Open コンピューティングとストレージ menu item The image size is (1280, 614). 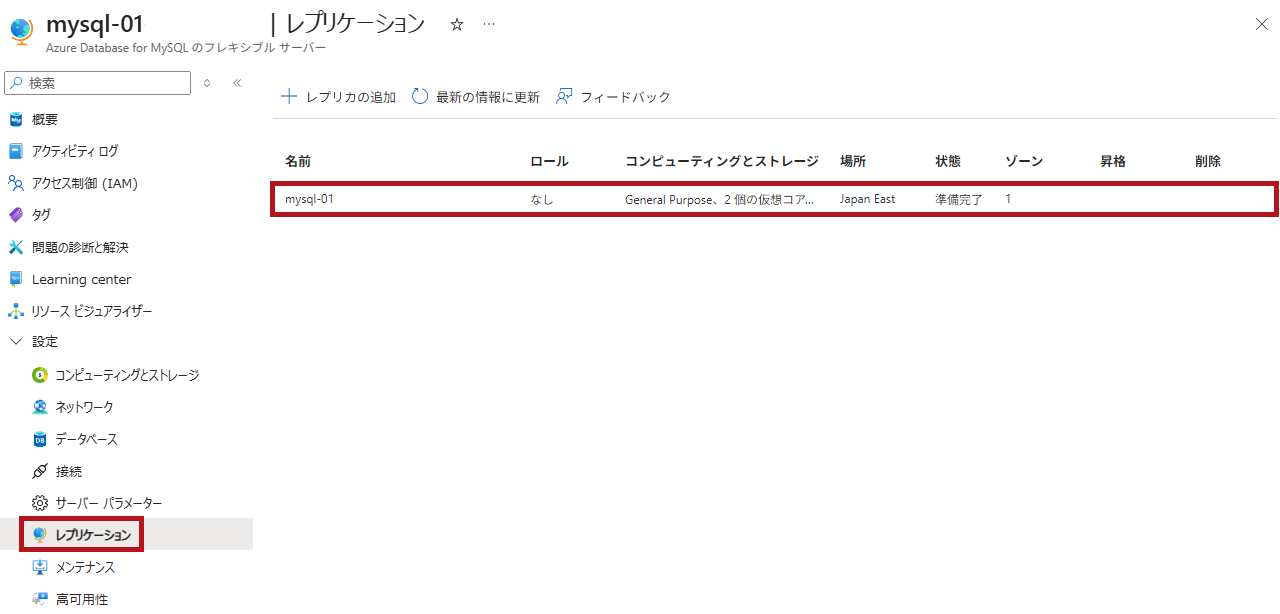(126, 375)
